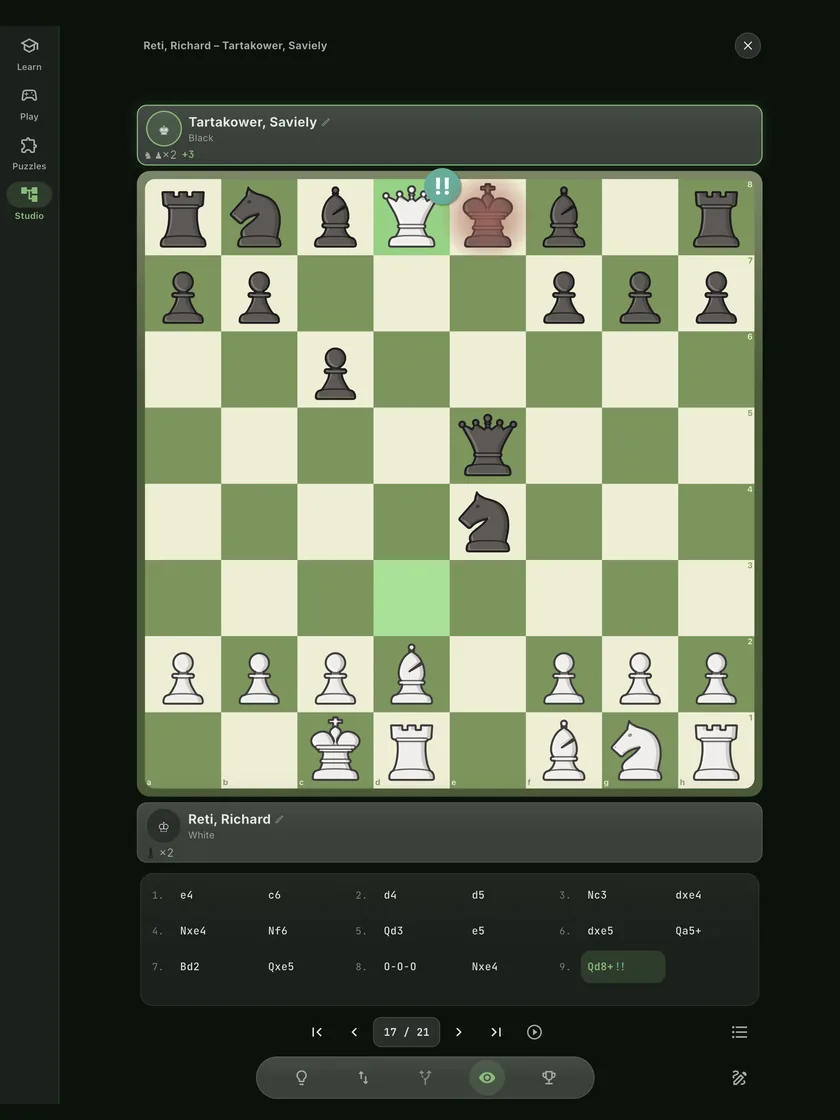Click the white king on c1
The width and height of the screenshot is (840, 1120).
(335, 750)
